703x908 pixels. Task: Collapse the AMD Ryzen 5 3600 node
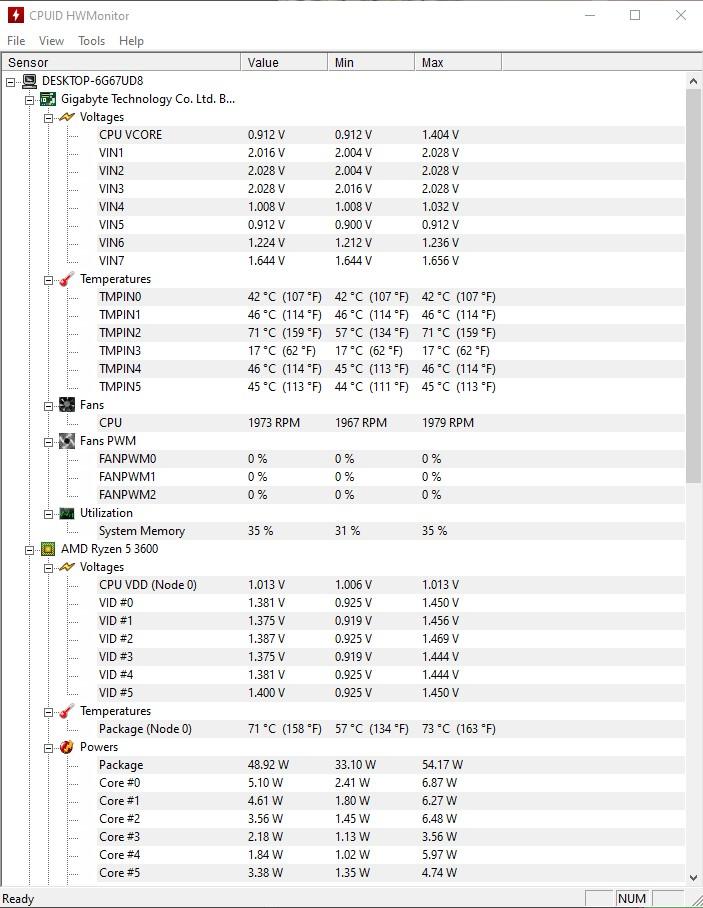(29, 550)
